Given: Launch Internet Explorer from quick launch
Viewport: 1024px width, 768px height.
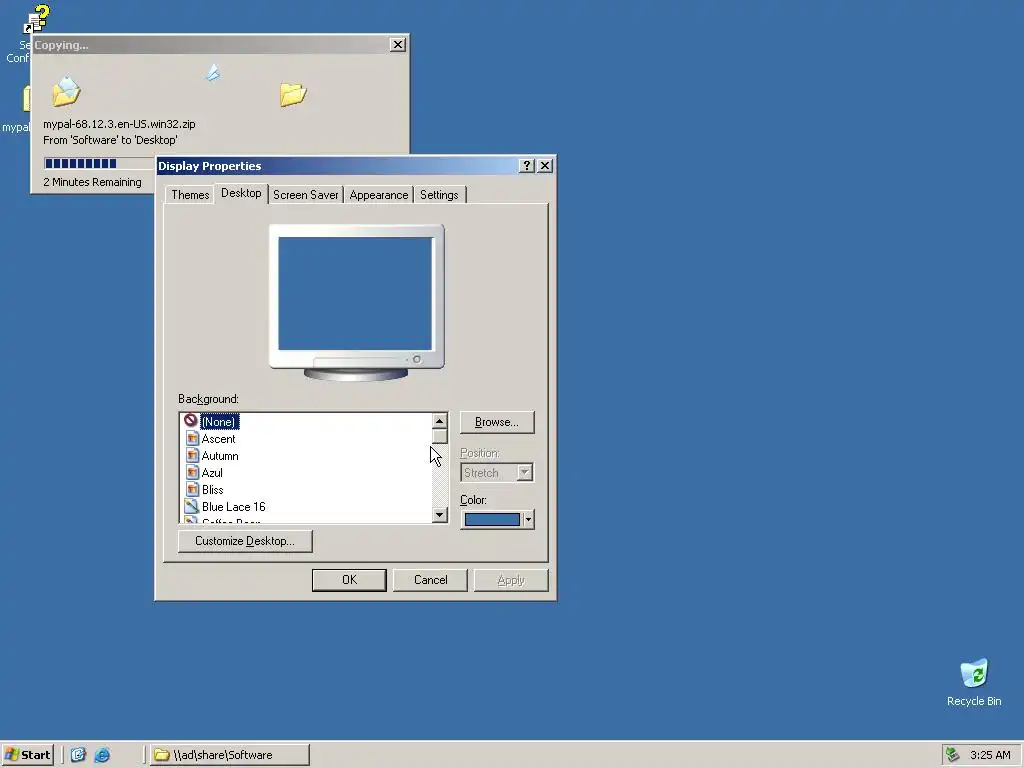Looking at the screenshot, I should click(103, 755).
